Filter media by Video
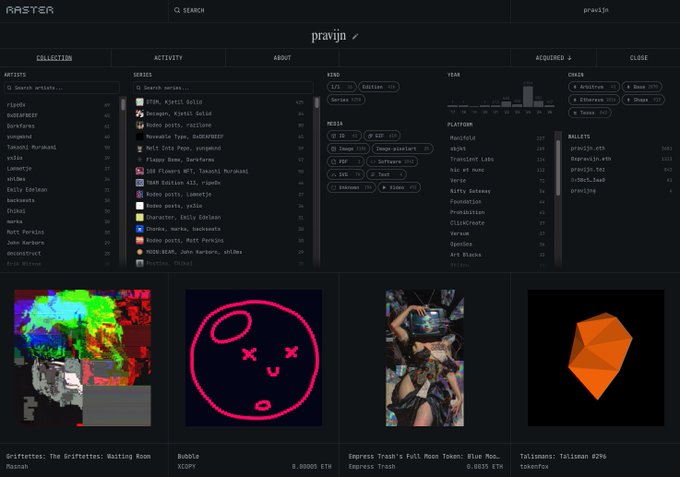This screenshot has height=477, width=680. 399,187
